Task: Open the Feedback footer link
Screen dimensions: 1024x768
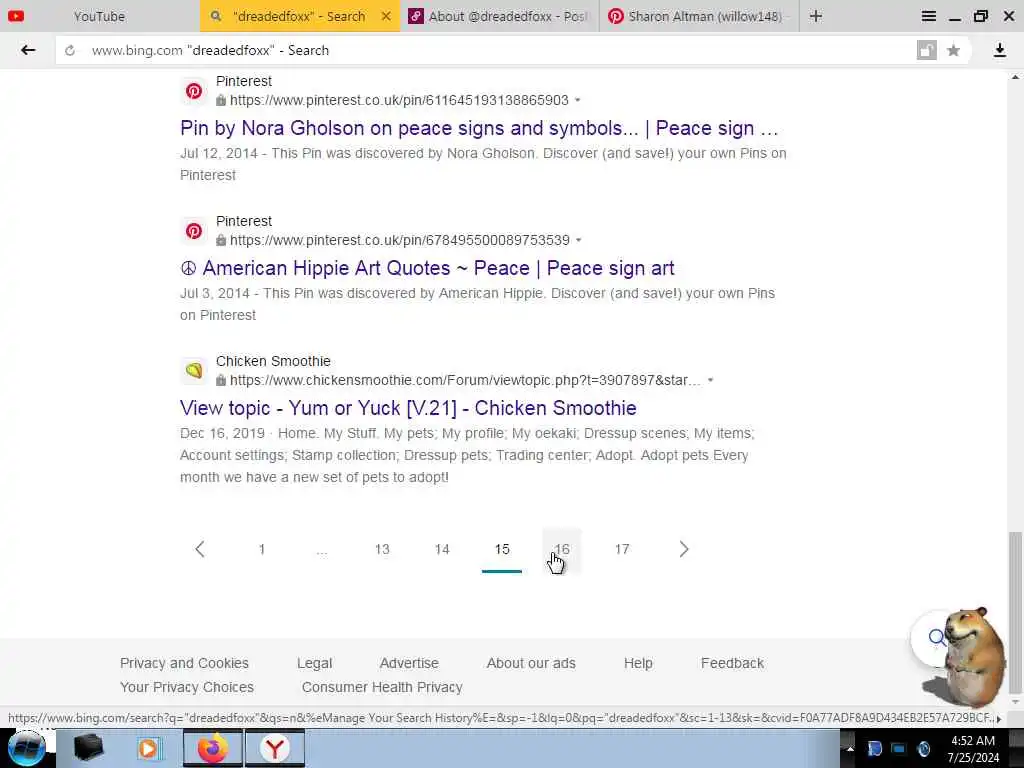Action: [x=732, y=663]
